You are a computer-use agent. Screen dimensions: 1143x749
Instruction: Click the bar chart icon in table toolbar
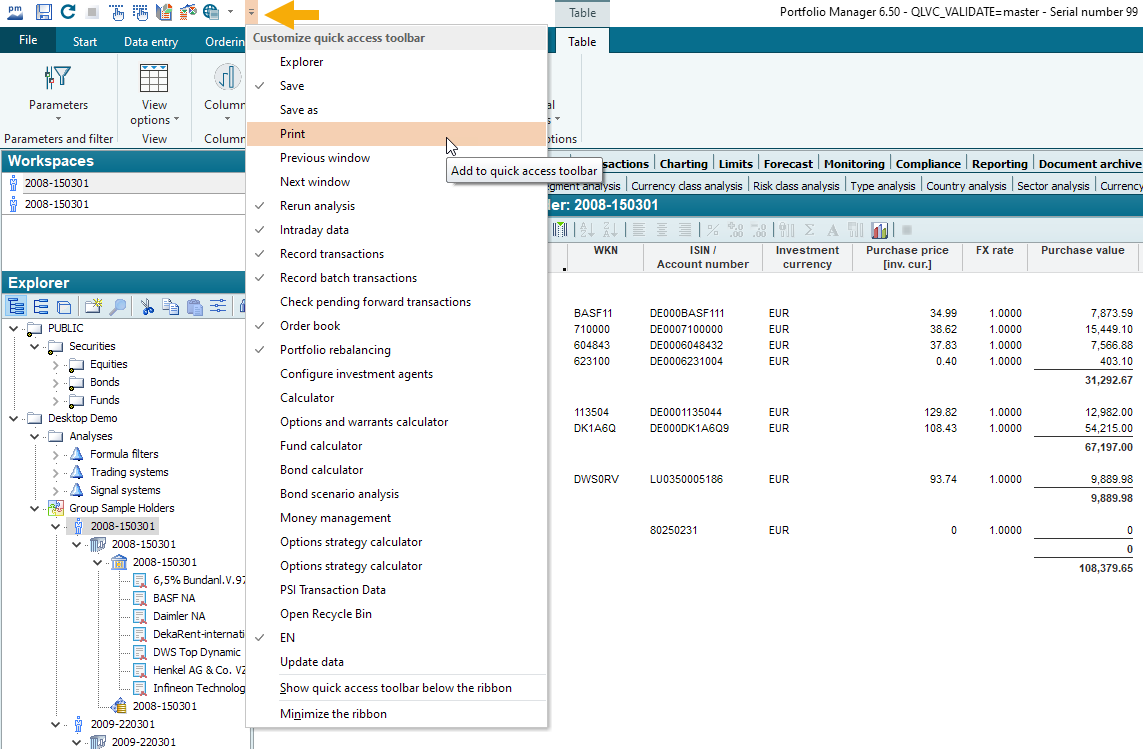[880, 230]
